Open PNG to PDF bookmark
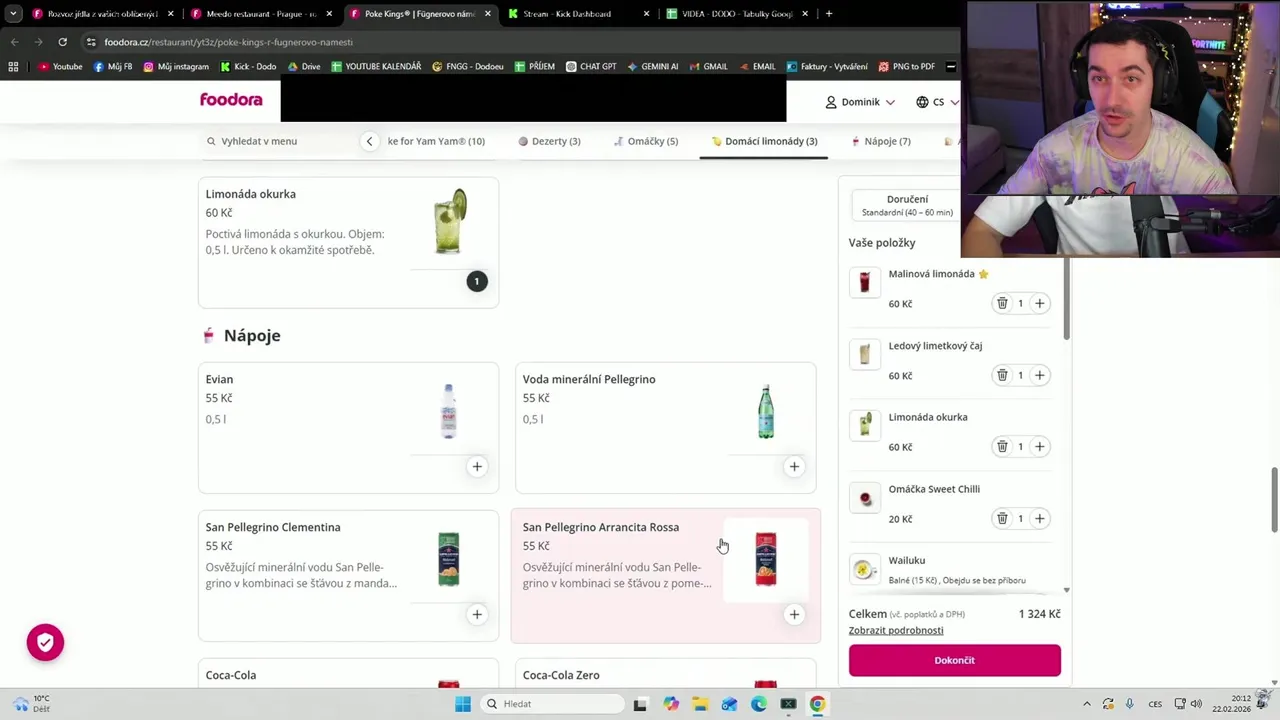This screenshot has width=1280, height=720. [x=906, y=67]
